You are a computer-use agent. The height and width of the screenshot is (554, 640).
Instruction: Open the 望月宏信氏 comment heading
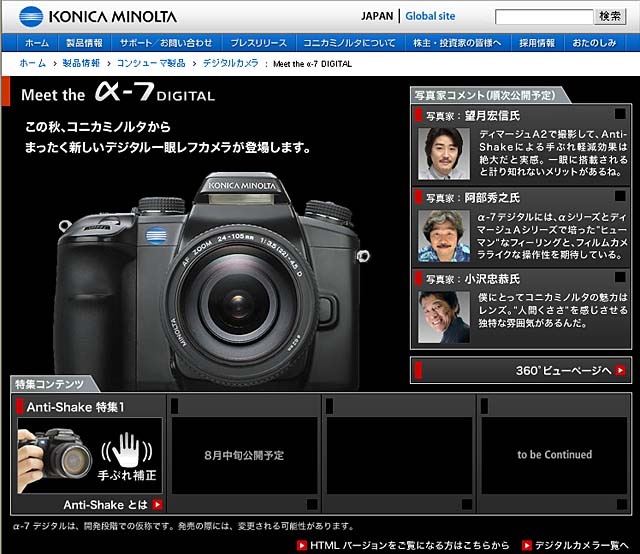(473, 116)
